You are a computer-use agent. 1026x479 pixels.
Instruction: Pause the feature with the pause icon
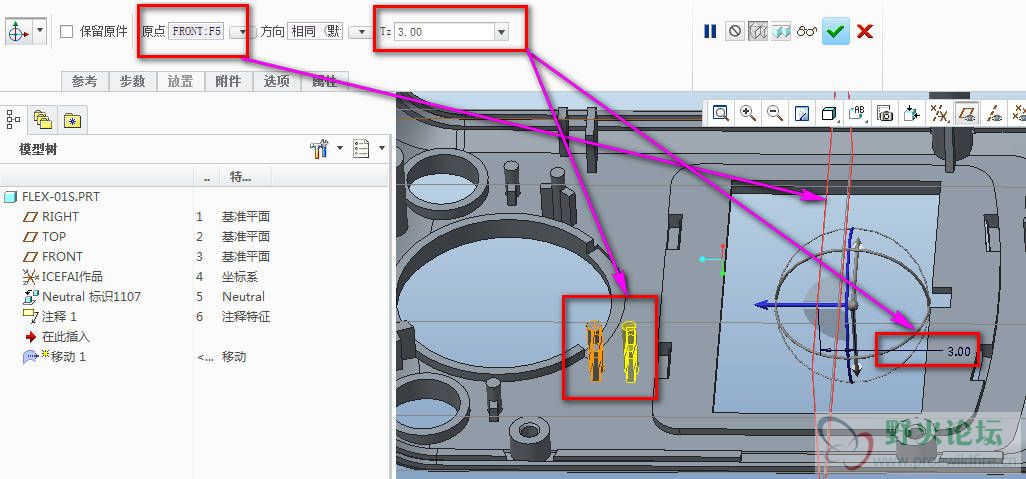(710, 31)
